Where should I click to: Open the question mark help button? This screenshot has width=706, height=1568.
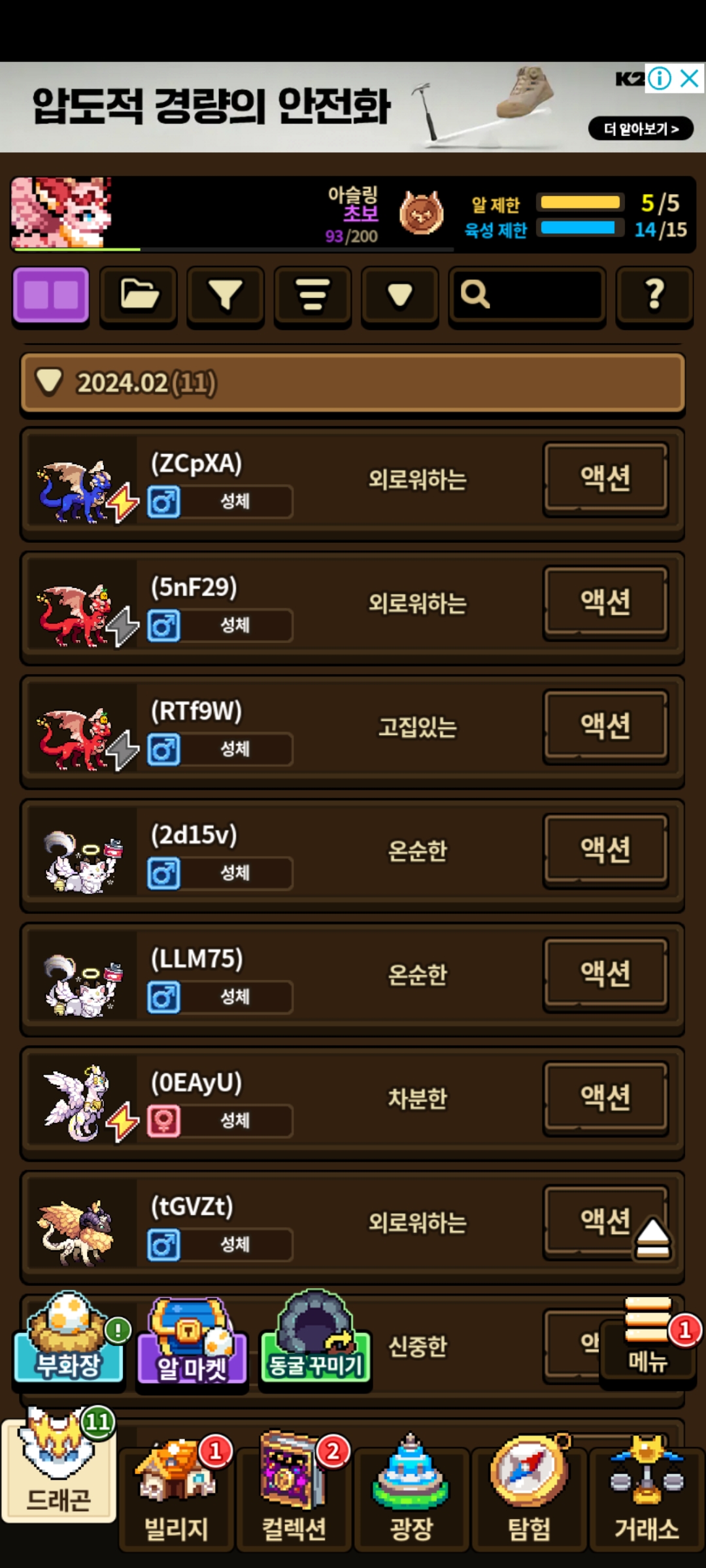tap(654, 295)
